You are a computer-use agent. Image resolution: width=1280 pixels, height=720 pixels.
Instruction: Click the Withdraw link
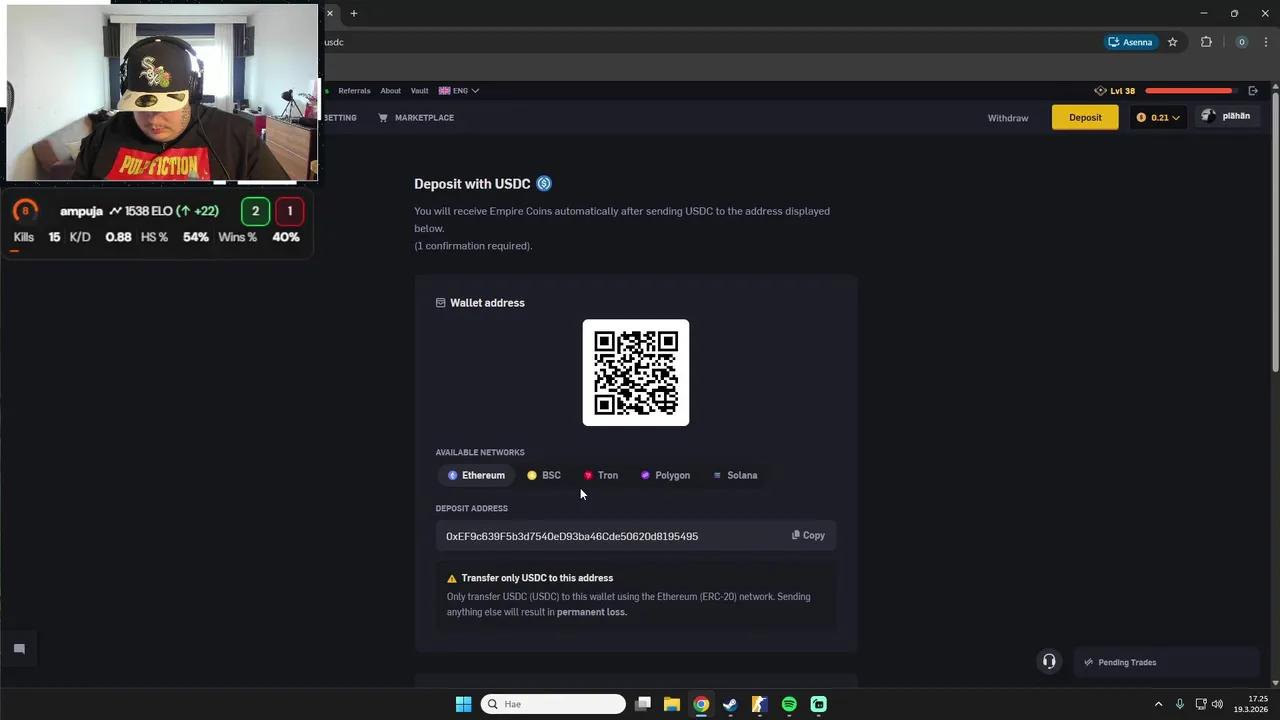(x=1008, y=117)
